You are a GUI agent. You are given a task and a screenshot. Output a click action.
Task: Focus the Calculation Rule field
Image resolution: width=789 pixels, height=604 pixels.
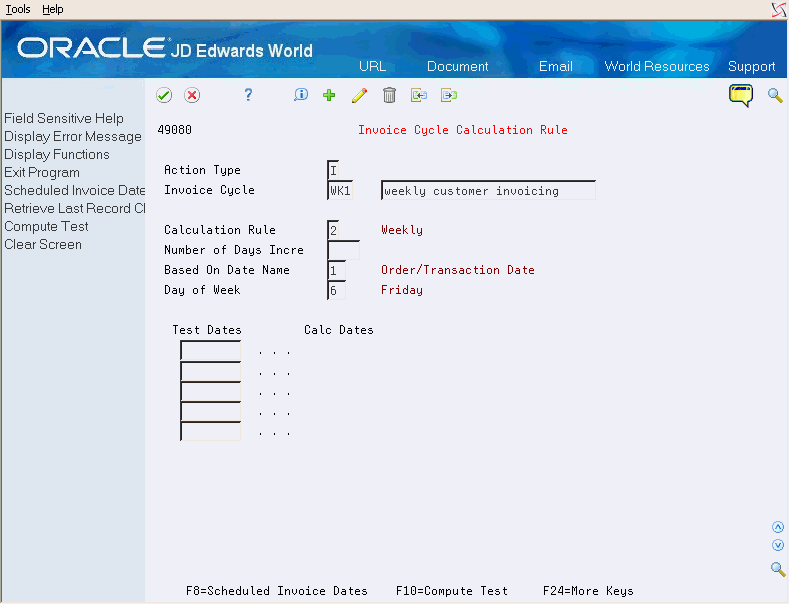333,230
